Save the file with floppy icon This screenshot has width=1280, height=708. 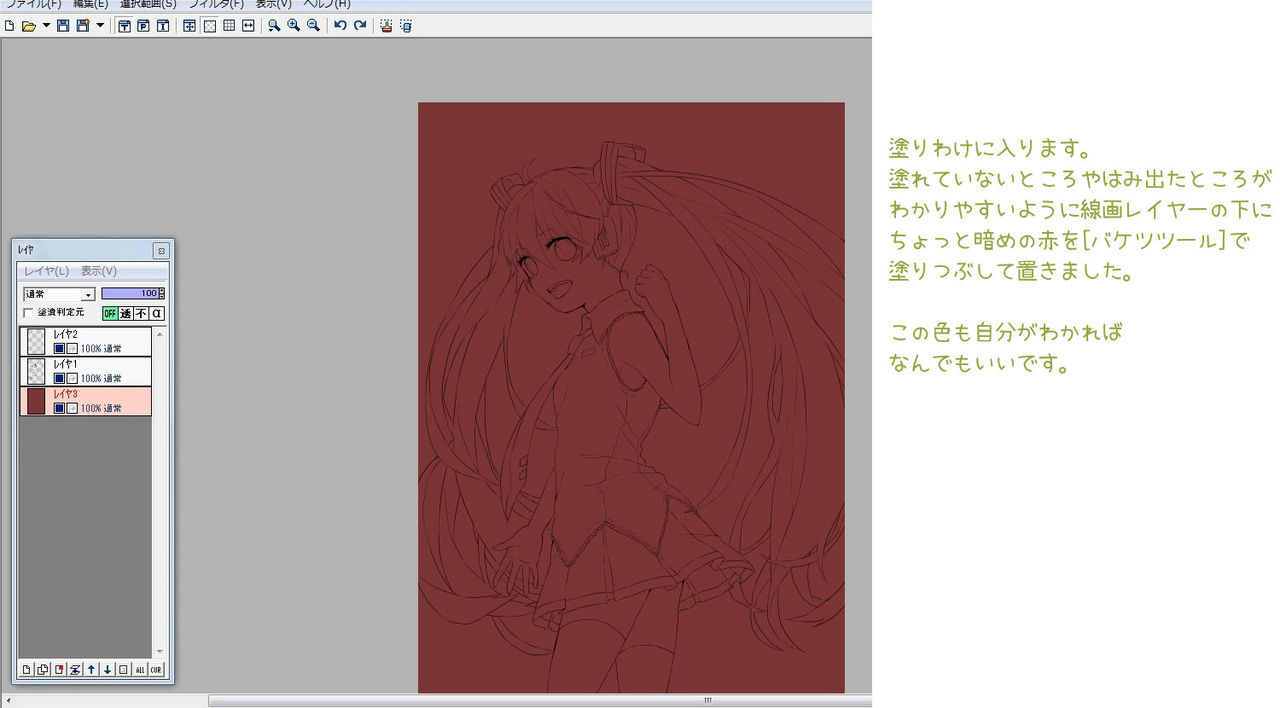(x=63, y=26)
